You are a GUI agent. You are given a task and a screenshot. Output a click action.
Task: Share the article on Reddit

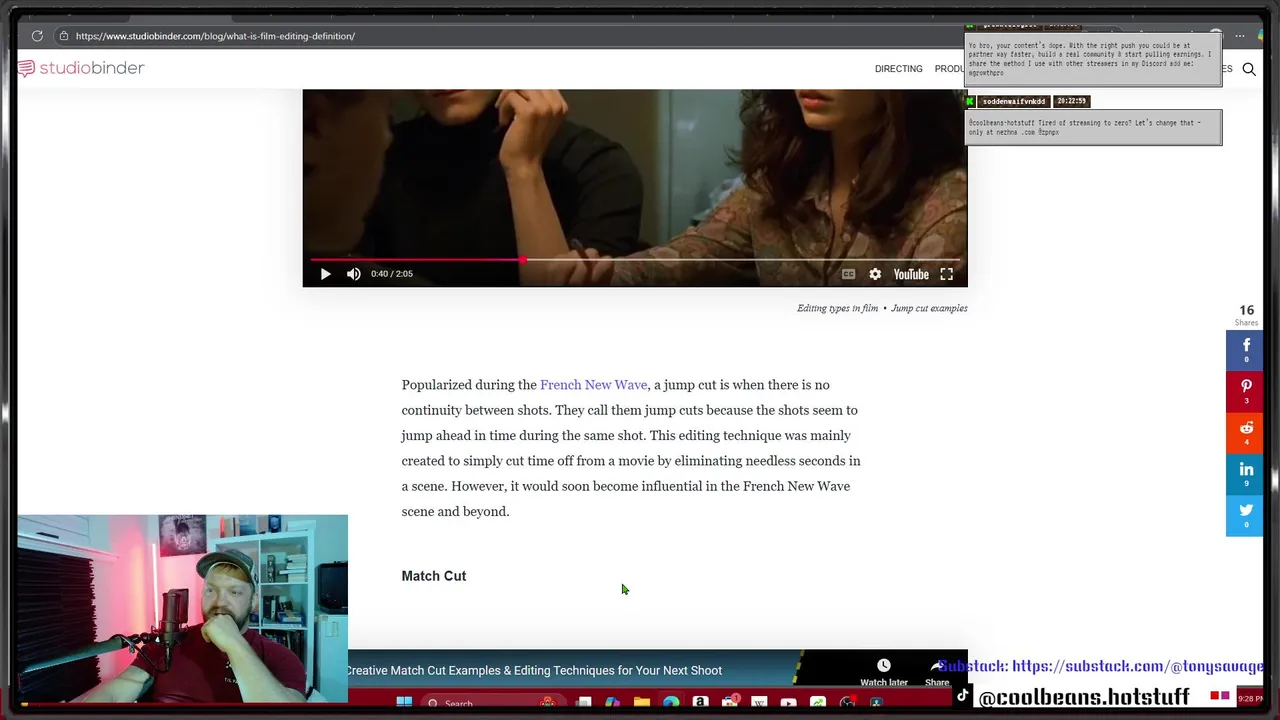click(x=1245, y=433)
